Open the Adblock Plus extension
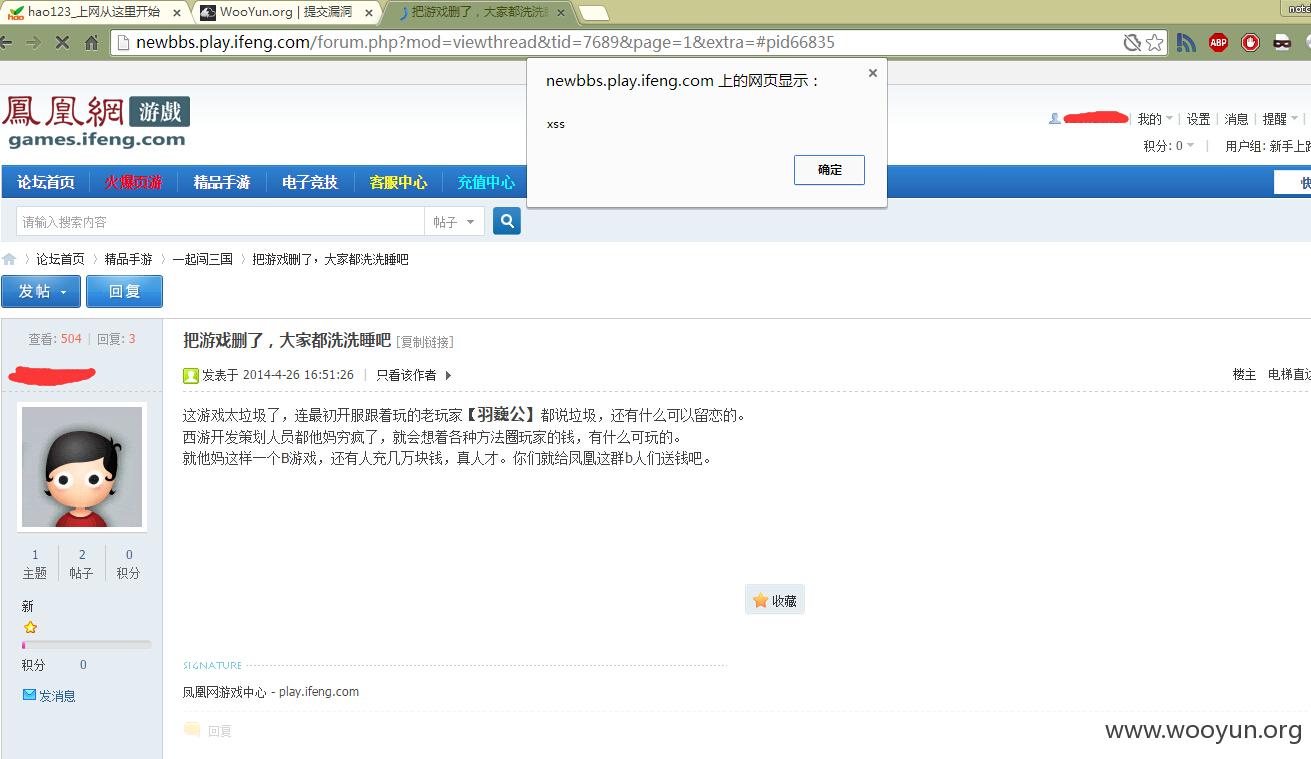1311x759 pixels. 1218,42
